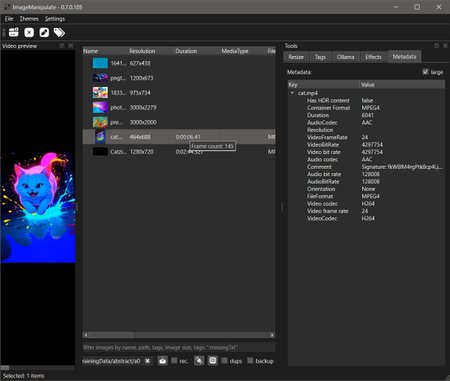Enable the dups checkbox
Viewport: 450px width, 381px height.
point(224,361)
